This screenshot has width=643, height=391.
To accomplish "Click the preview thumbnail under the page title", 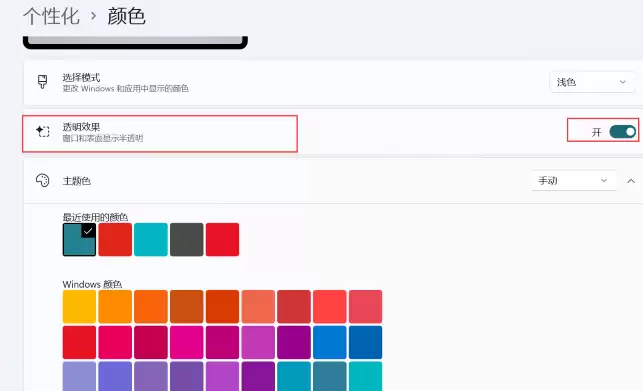I will click(x=135, y=43).
